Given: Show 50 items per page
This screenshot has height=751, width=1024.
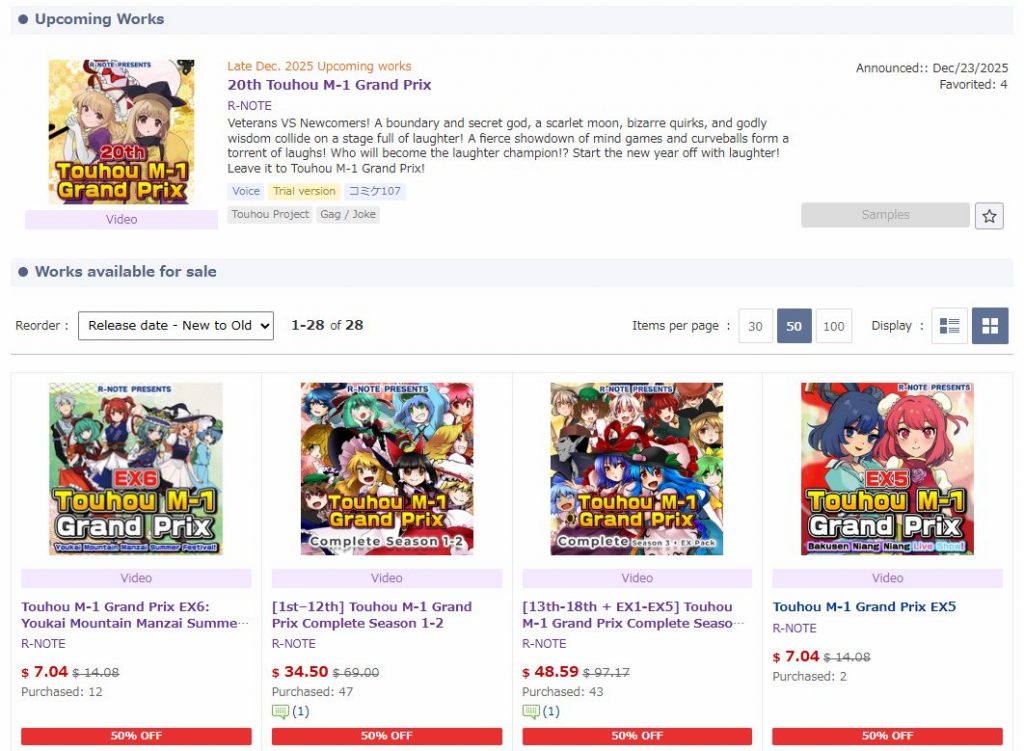Looking at the screenshot, I should [794, 326].
